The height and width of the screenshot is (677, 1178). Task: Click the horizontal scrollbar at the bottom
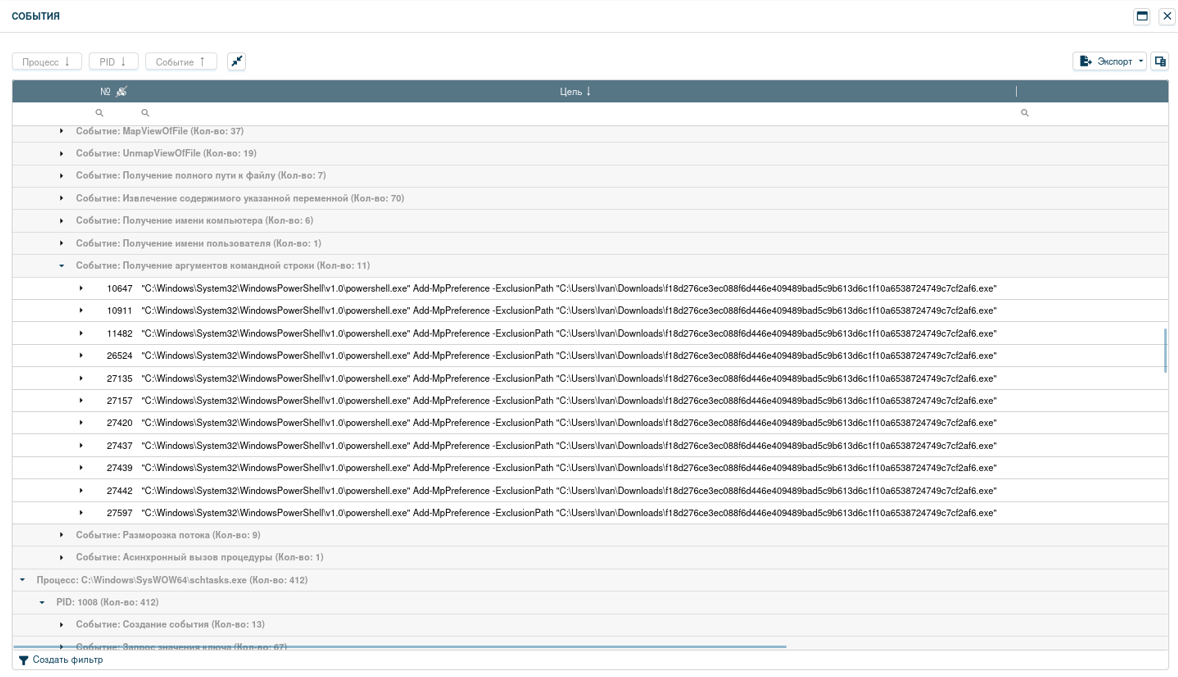pyautogui.click(x=400, y=647)
